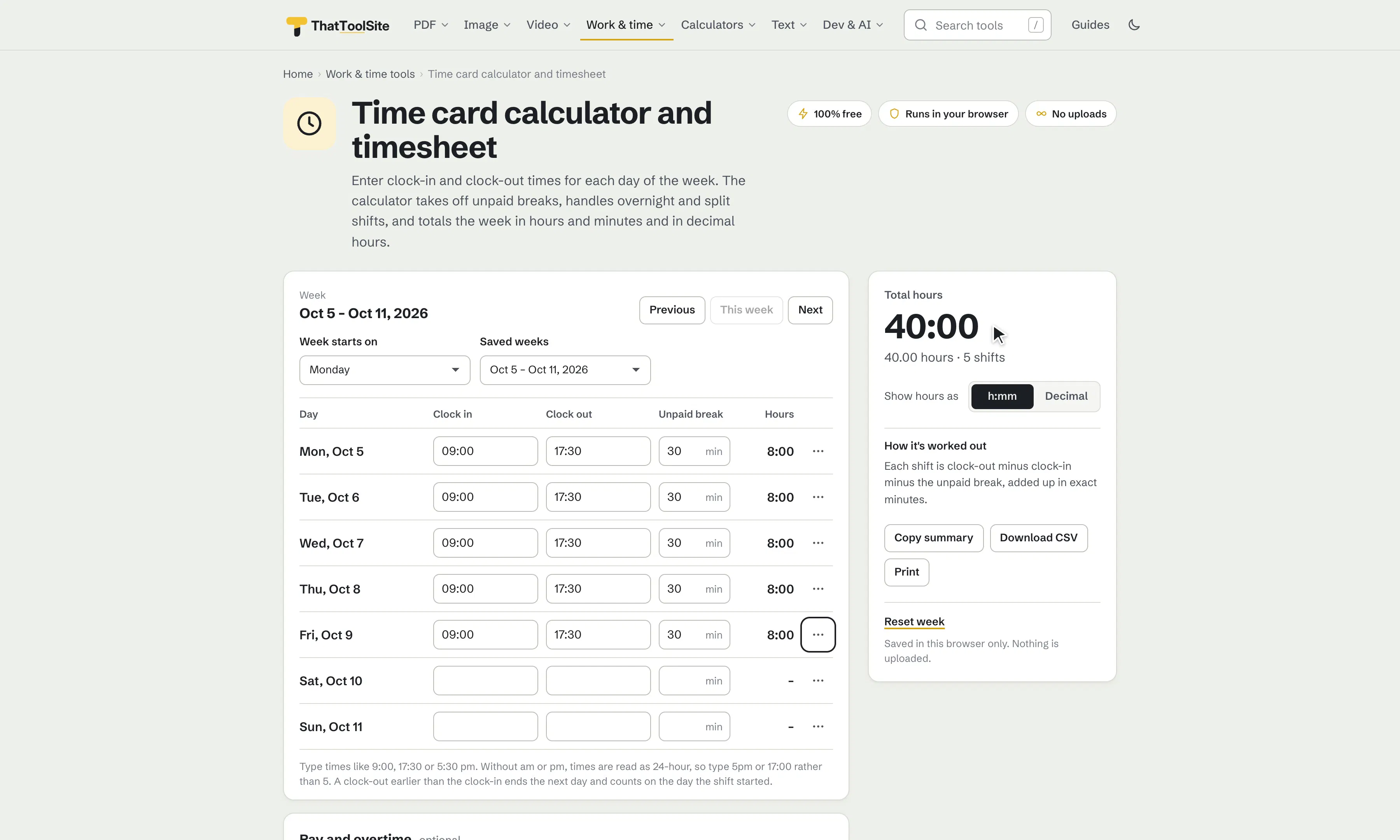Click the This week button

click(746, 310)
